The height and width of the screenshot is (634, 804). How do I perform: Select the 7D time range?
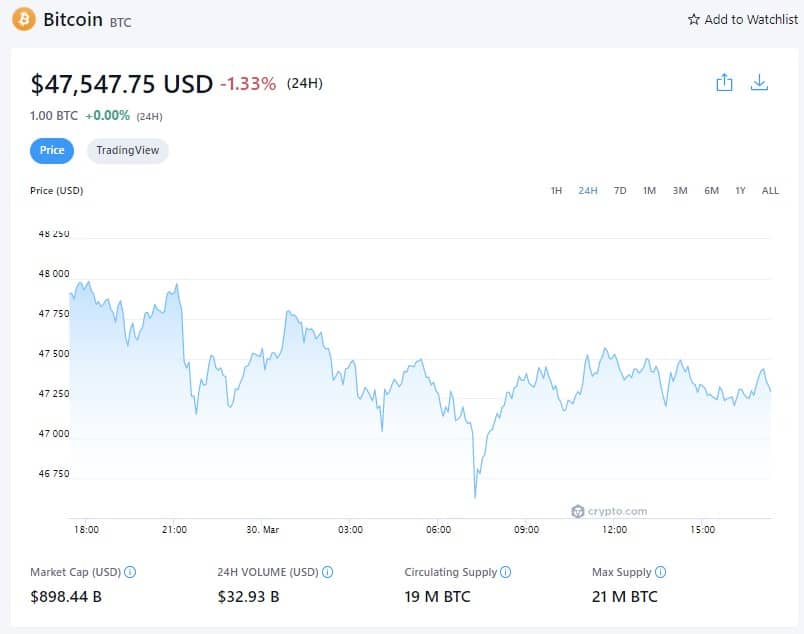click(620, 190)
